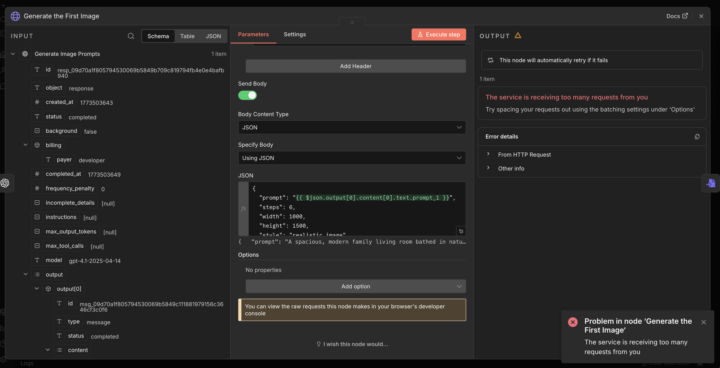Click the OpenAI icon on the left edge
Viewport: 720px width, 368px height.
pyautogui.click(x=5, y=183)
